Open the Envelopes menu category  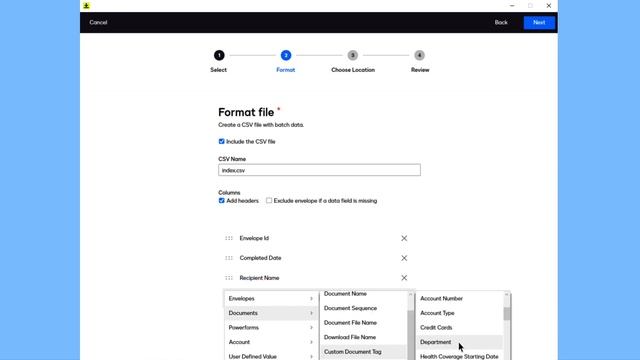click(270, 299)
